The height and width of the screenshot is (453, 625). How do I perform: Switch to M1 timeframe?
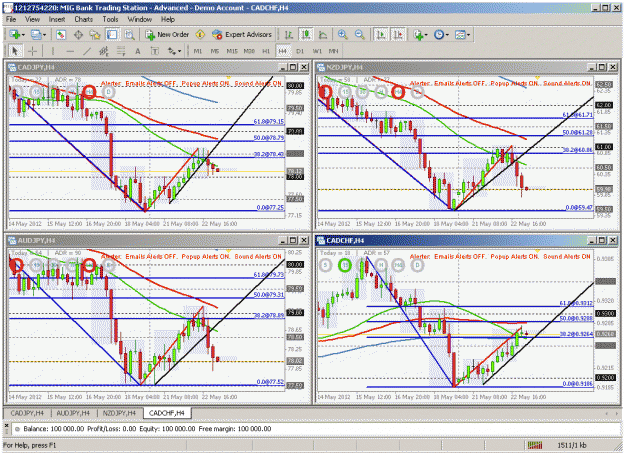[x=198, y=51]
